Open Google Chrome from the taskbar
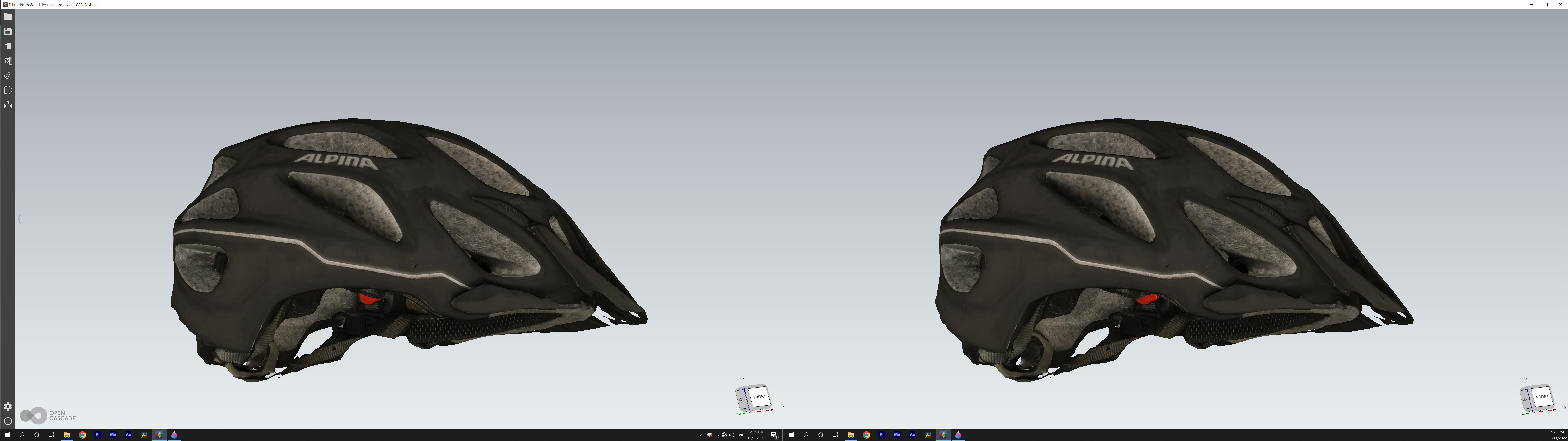This screenshot has height=441, width=1568. (82, 435)
